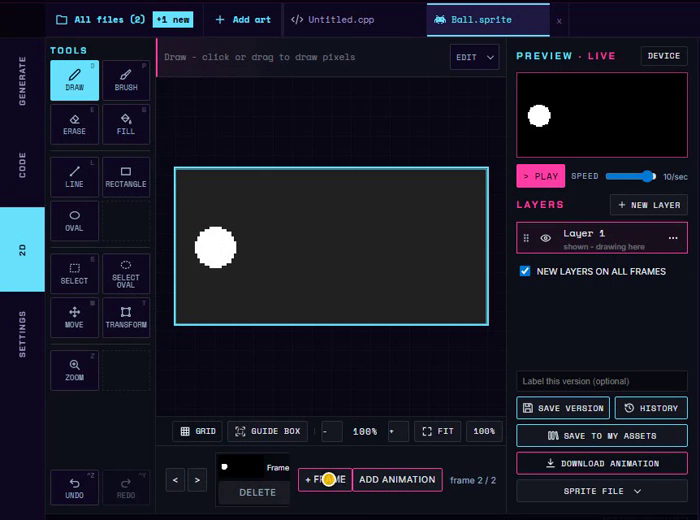Viewport: 700px width, 520px height.
Task: Open the Edit mode dropdown
Action: (x=475, y=57)
